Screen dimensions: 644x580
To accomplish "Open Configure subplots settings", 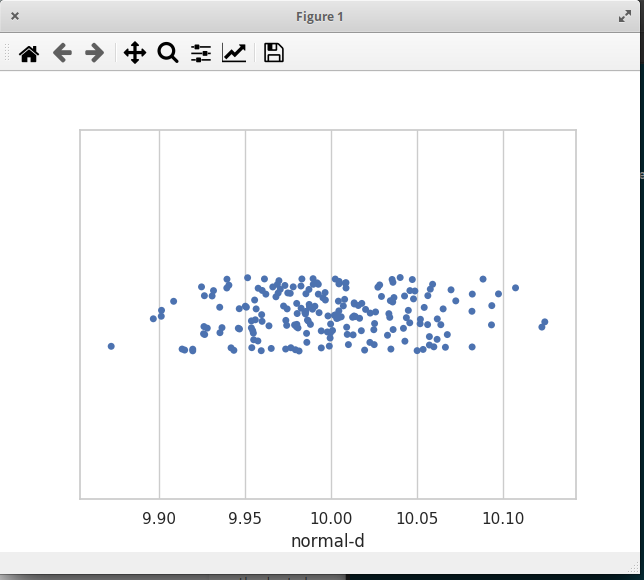I will coord(201,53).
